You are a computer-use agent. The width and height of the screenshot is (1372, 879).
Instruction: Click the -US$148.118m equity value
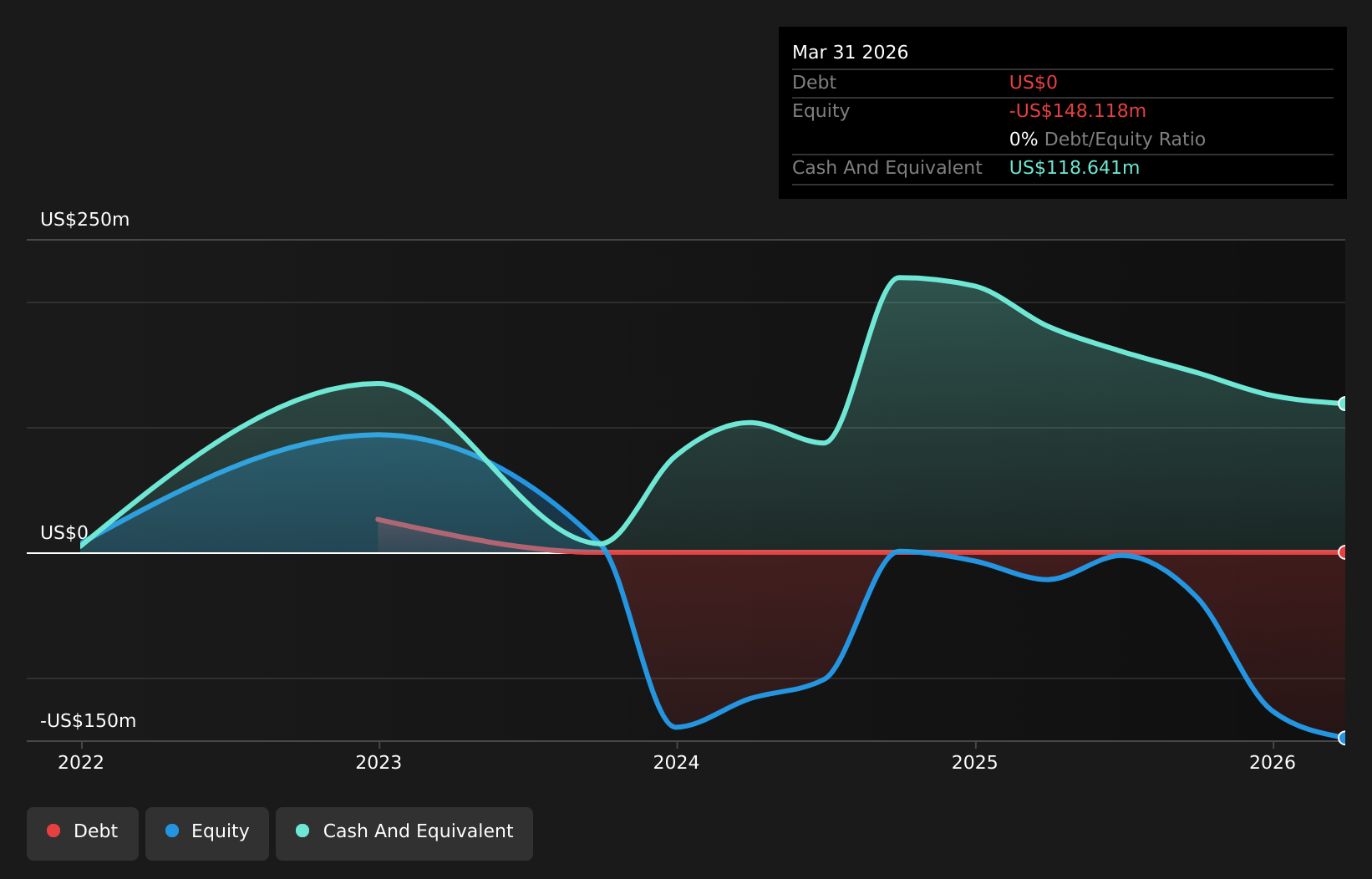click(x=1078, y=111)
